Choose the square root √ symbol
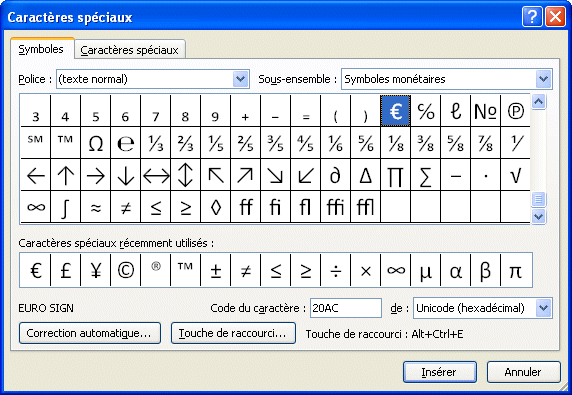Viewport: 572px width, 395px height. (x=515, y=175)
